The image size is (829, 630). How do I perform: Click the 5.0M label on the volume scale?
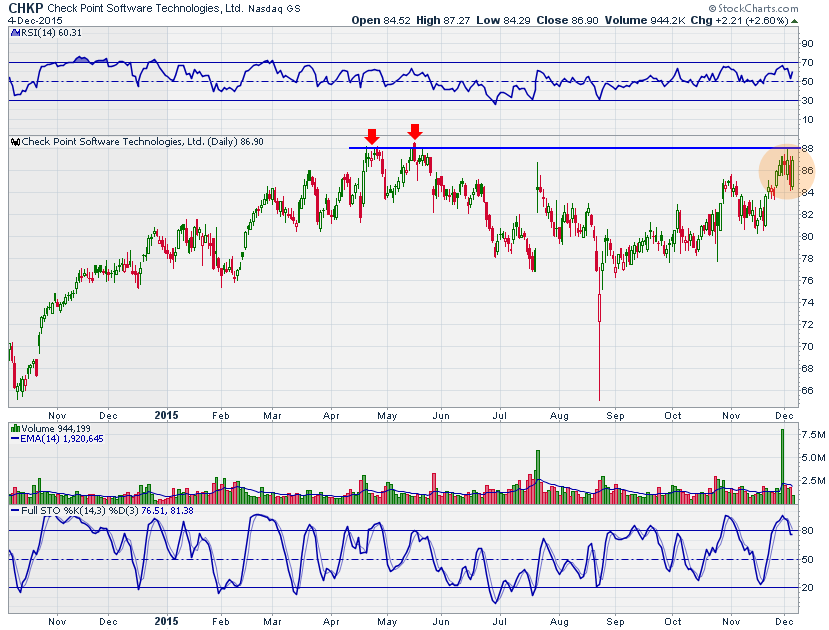tap(813, 458)
